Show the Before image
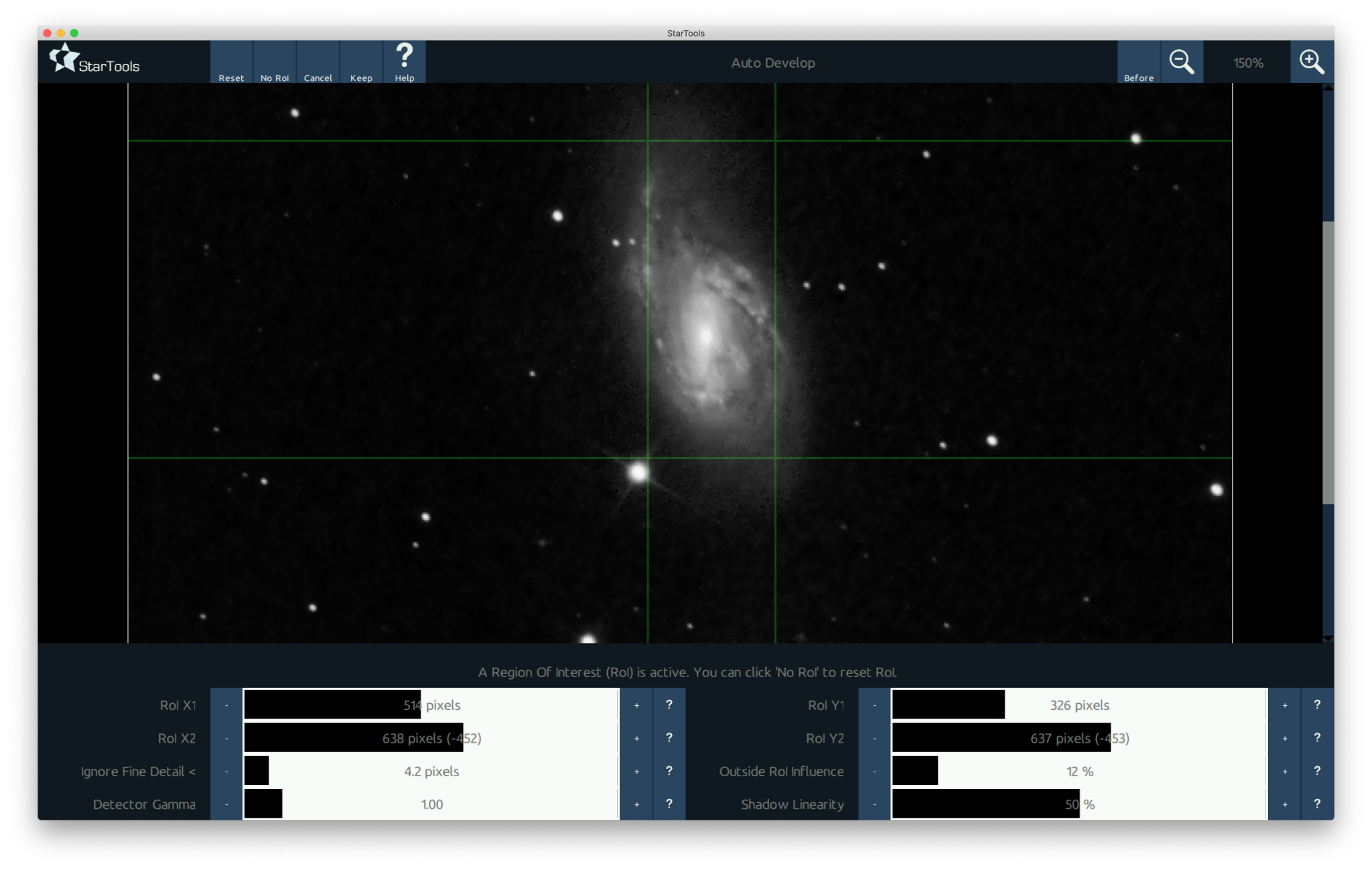Image resolution: width=1372 pixels, height=870 pixels. 1139,62
